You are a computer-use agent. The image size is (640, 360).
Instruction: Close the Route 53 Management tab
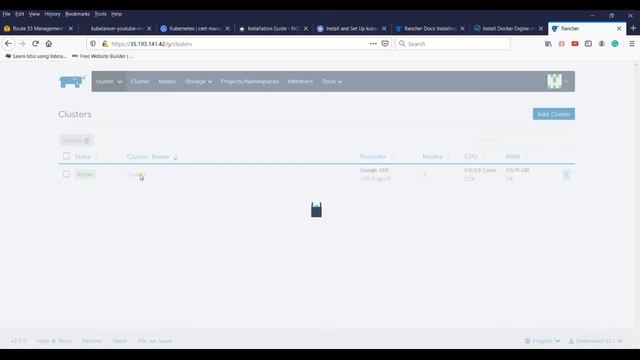[71, 29]
